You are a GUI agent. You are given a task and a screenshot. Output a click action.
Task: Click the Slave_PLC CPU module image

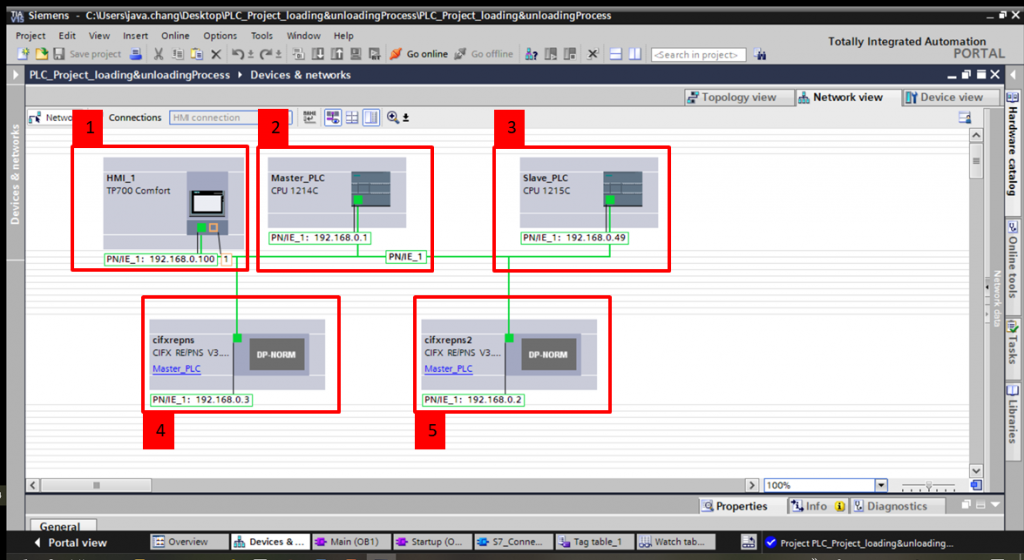point(622,188)
